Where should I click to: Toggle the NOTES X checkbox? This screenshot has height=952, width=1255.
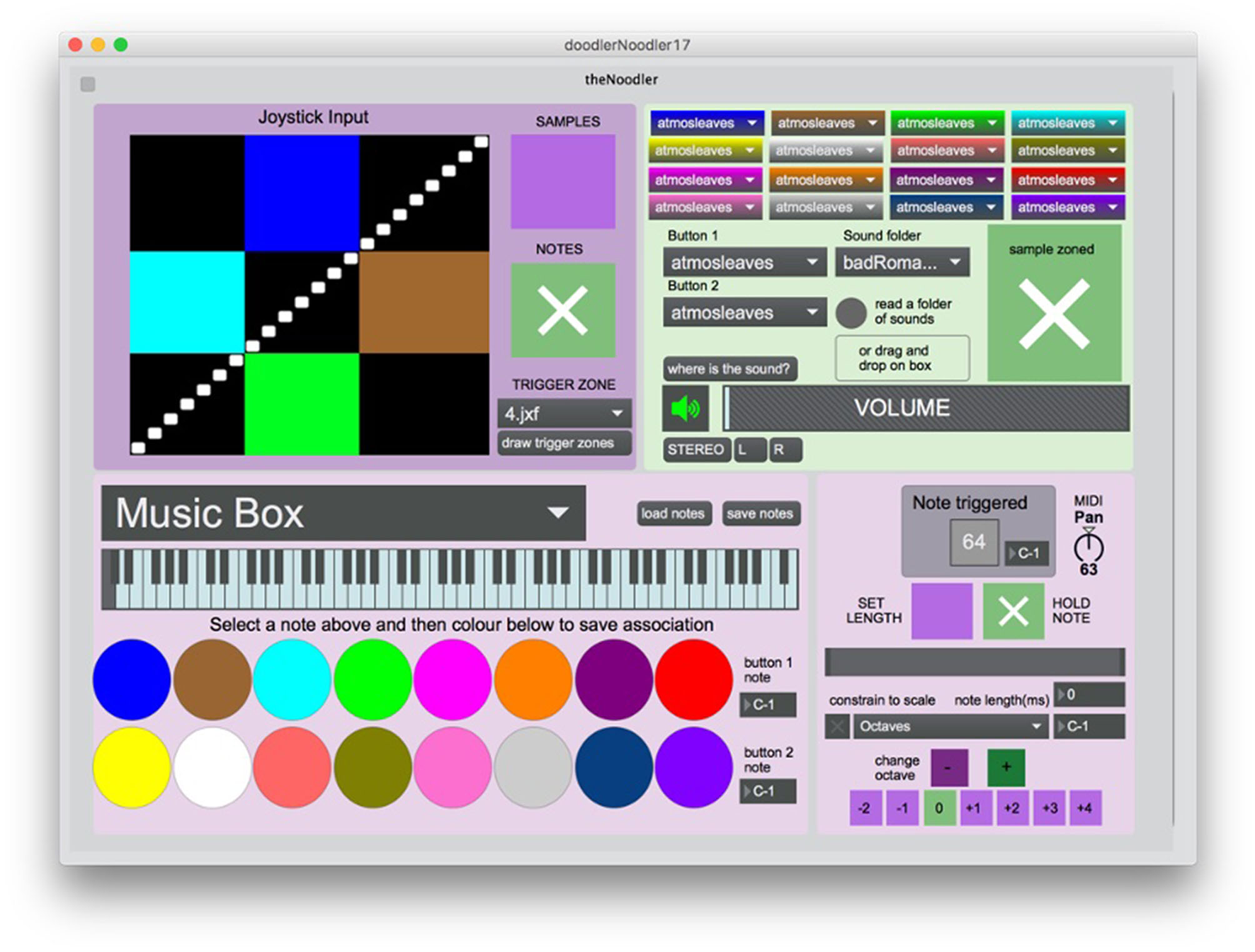[x=562, y=310]
